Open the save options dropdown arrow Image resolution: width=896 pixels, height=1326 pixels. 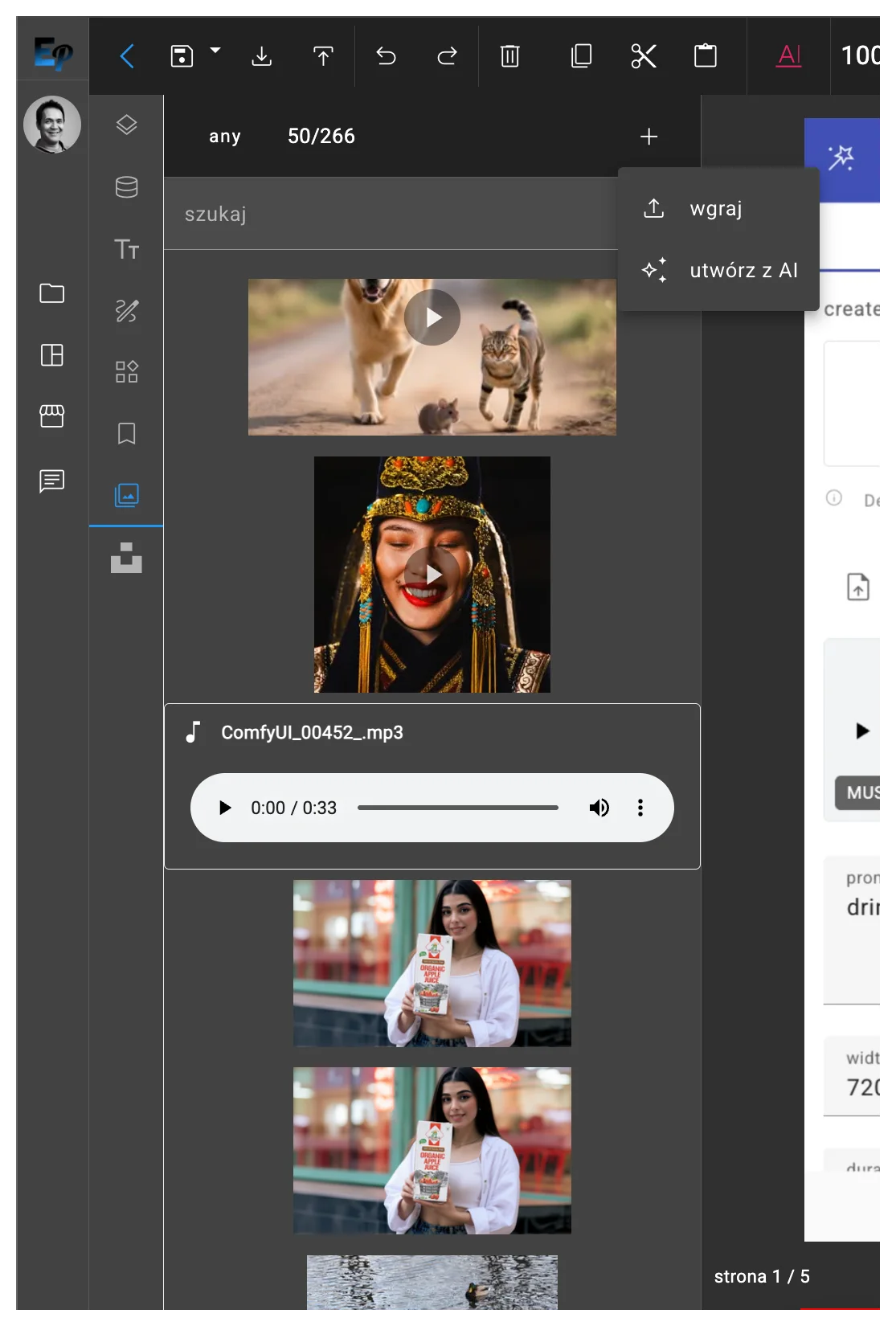click(215, 51)
